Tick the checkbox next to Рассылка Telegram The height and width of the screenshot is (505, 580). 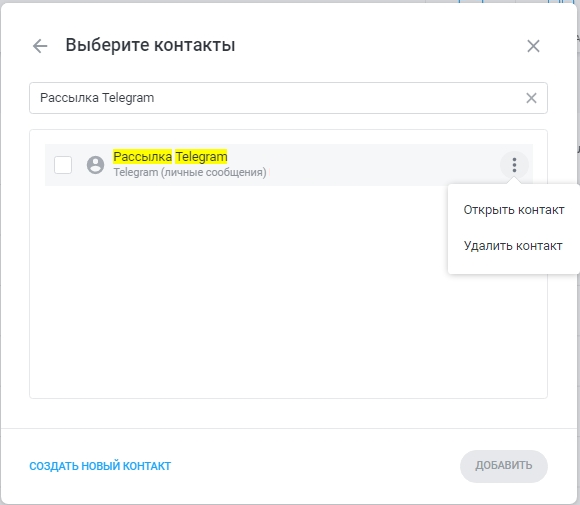(x=63, y=165)
